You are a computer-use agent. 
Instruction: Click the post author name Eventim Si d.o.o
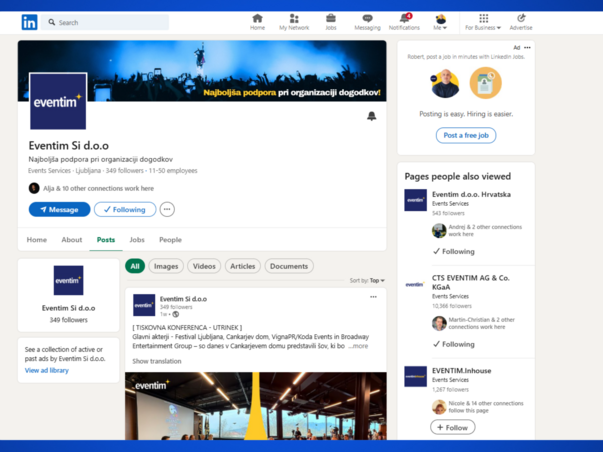(x=183, y=299)
